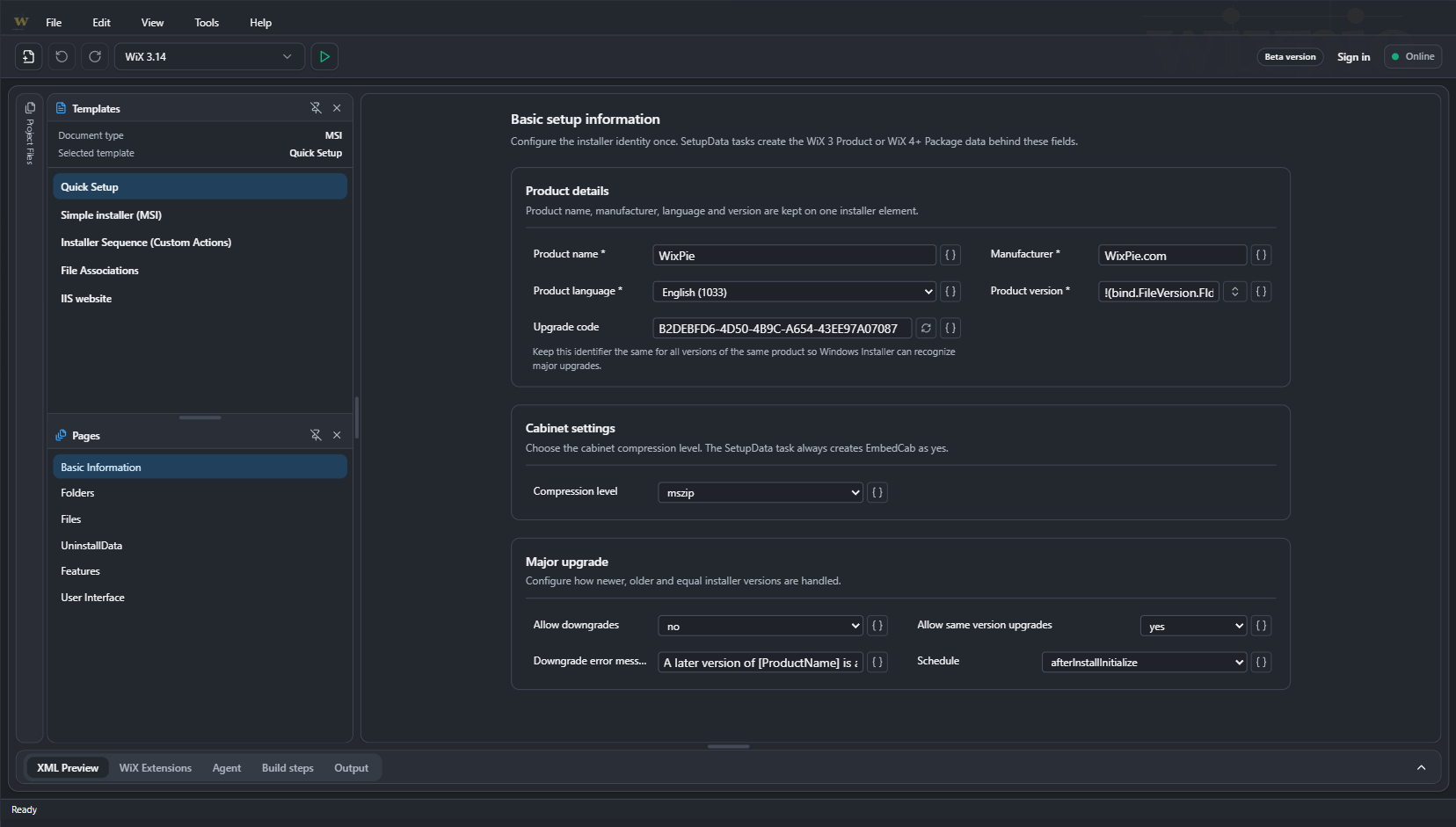1456x827 pixels.
Task: Open the Product language dropdown
Action: coord(795,292)
